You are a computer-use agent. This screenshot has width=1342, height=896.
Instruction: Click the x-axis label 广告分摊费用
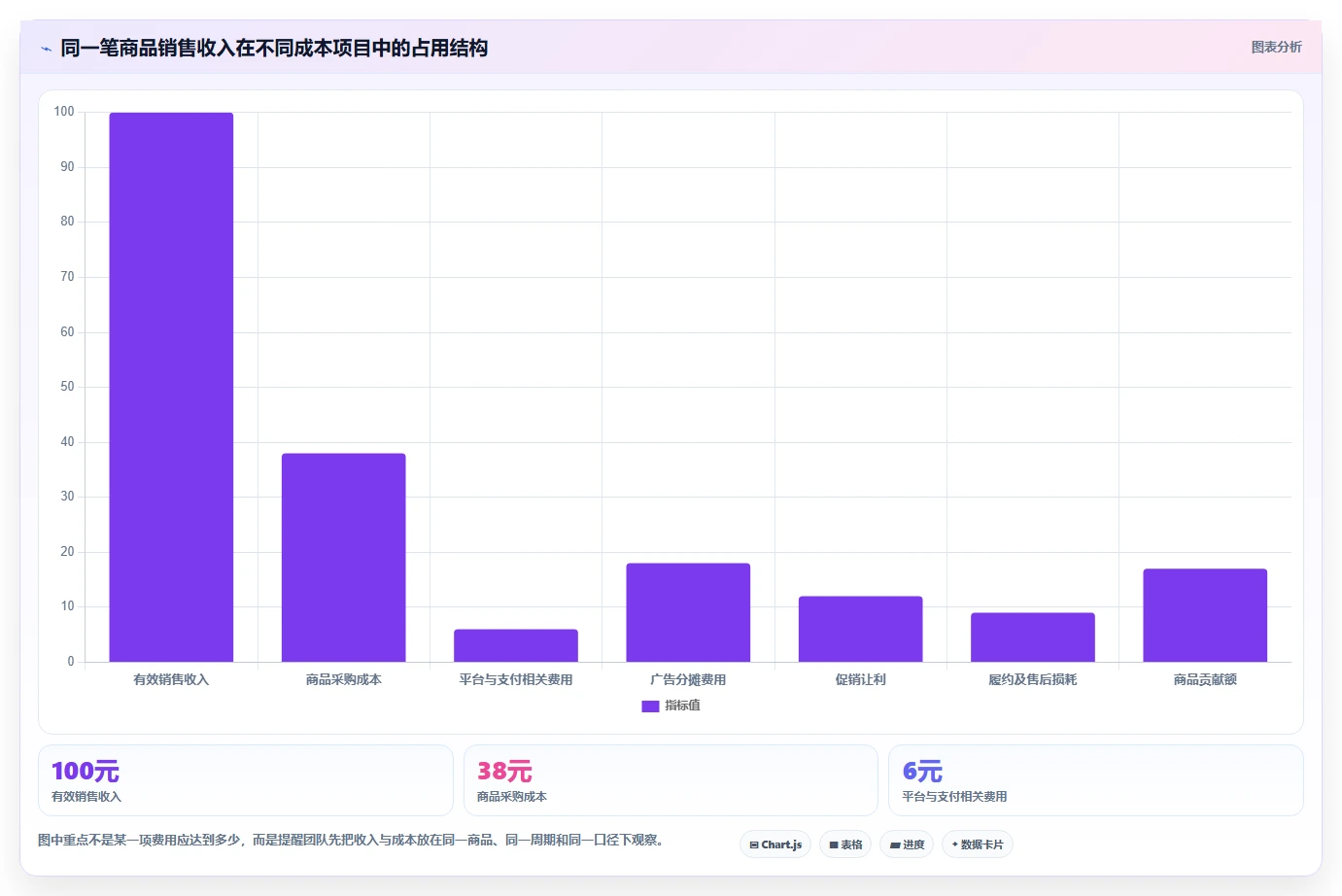point(688,679)
